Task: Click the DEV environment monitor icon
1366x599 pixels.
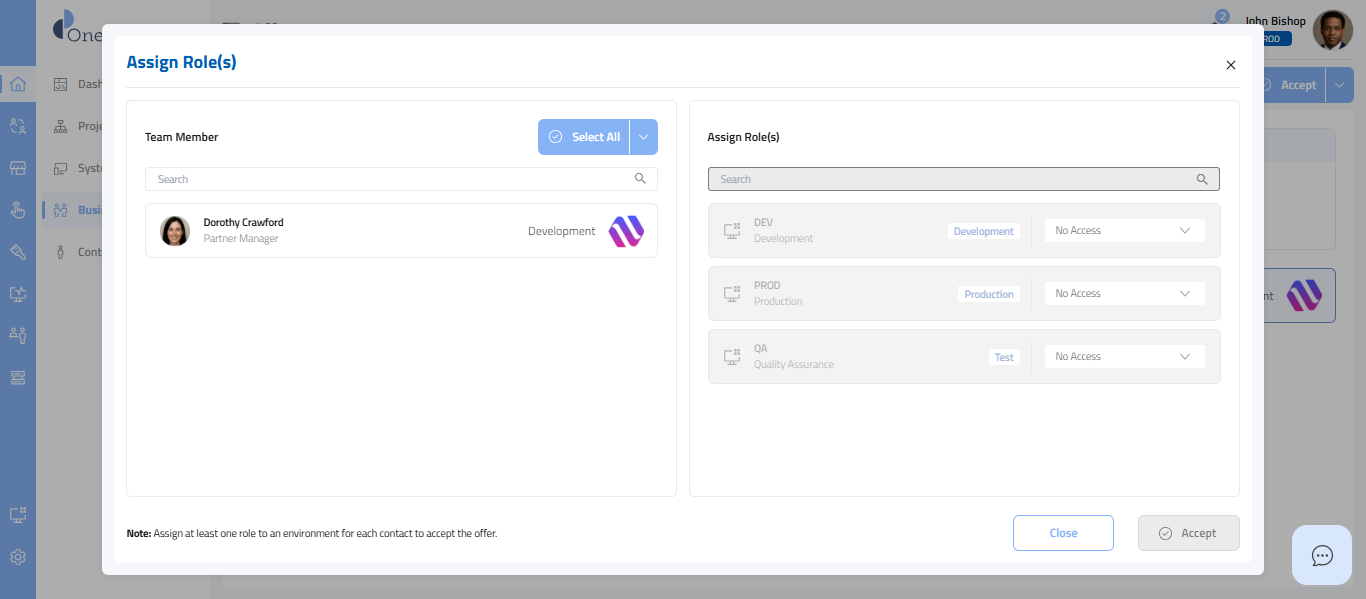Action: pos(731,231)
